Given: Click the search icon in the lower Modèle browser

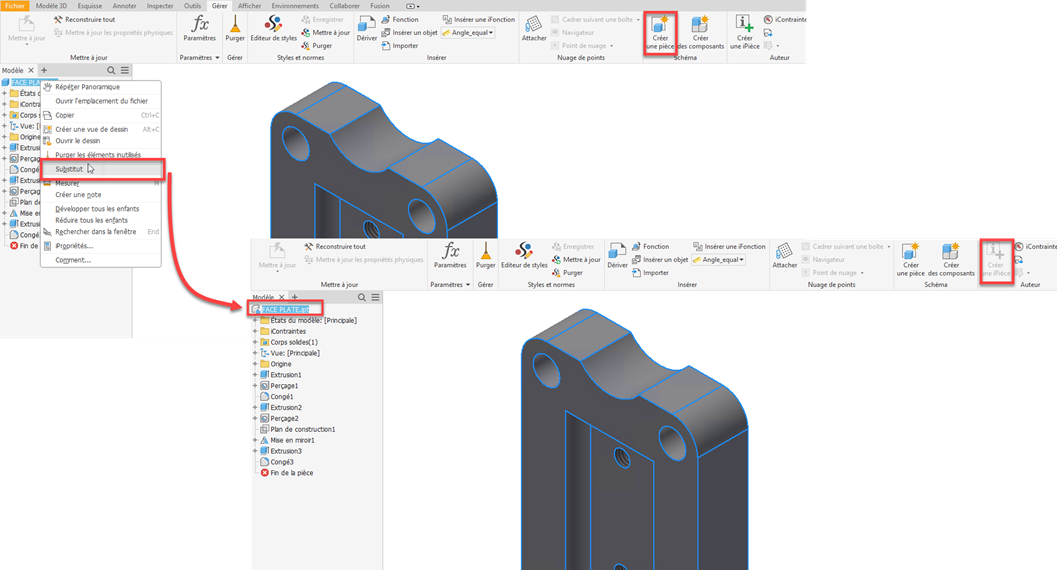Looking at the screenshot, I should coord(361,297).
